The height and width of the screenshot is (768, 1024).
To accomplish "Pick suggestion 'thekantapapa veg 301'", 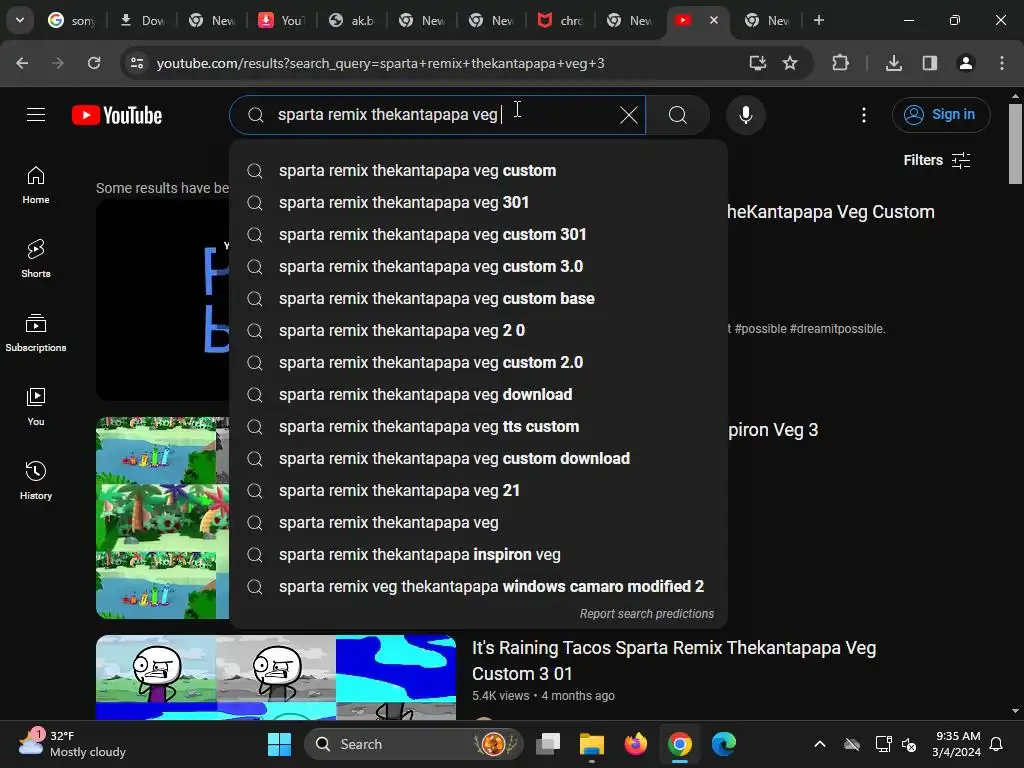I will (x=478, y=202).
